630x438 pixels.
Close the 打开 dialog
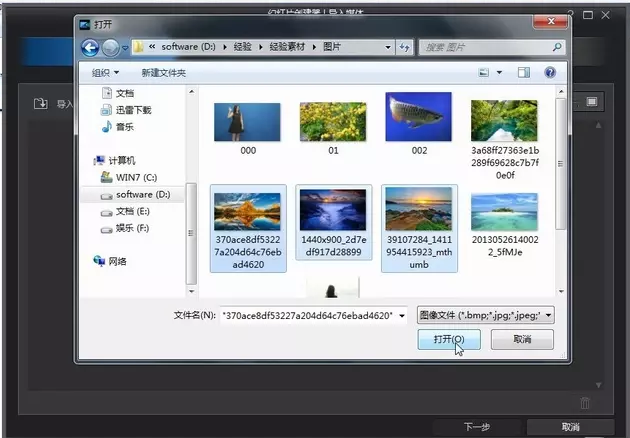pos(550,21)
